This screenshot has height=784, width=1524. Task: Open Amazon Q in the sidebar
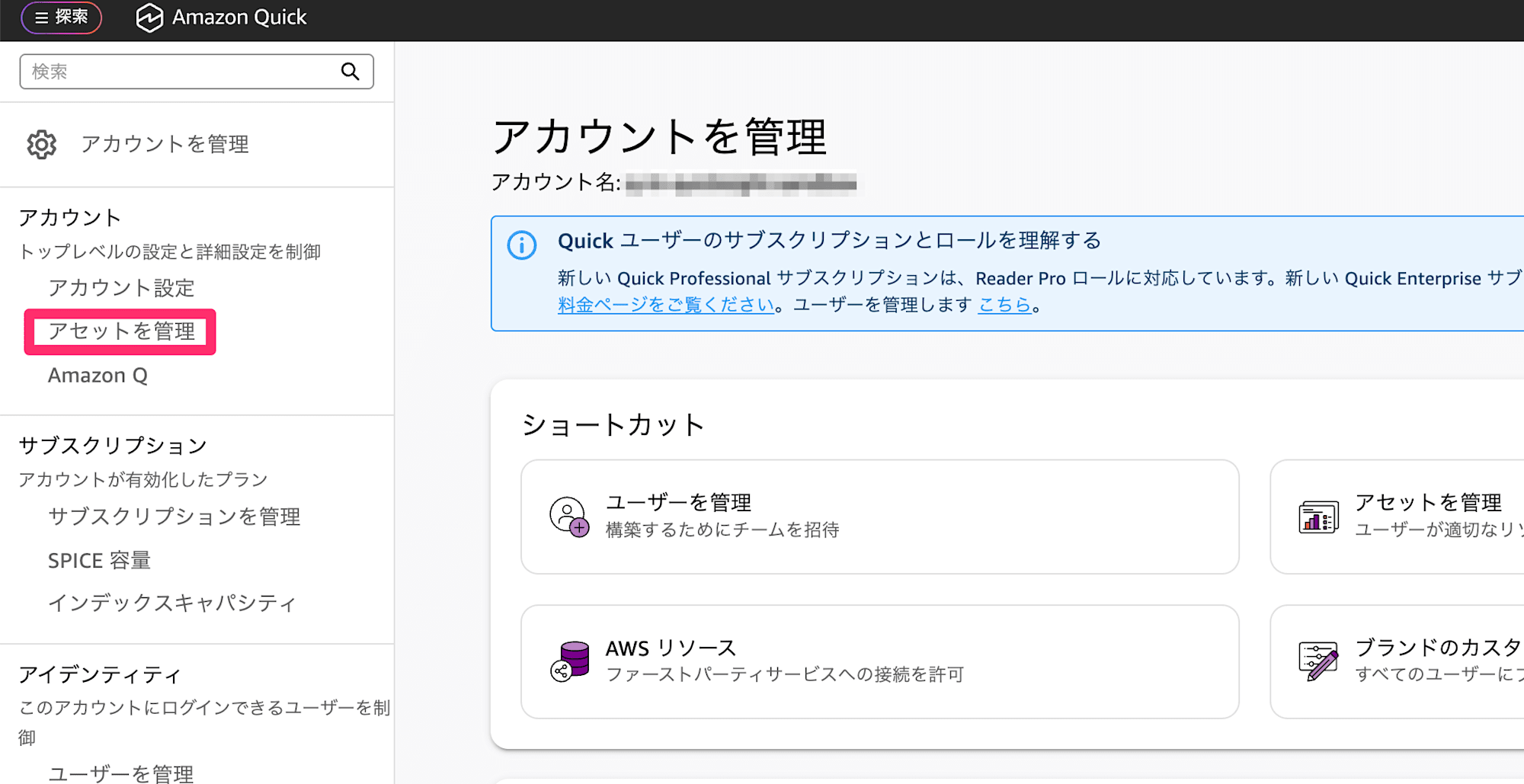(x=98, y=376)
